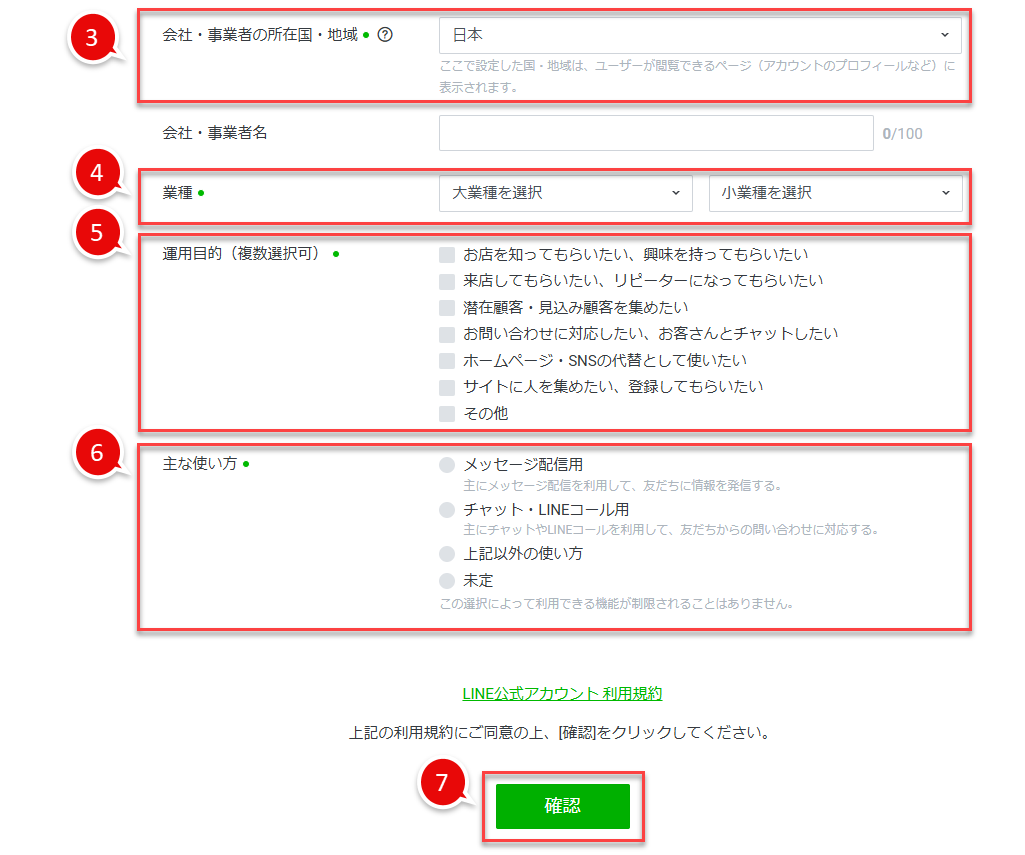The width and height of the screenshot is (1025, 855).
Task: Open the 日本 country dropdown
Action: pos(699,35)
